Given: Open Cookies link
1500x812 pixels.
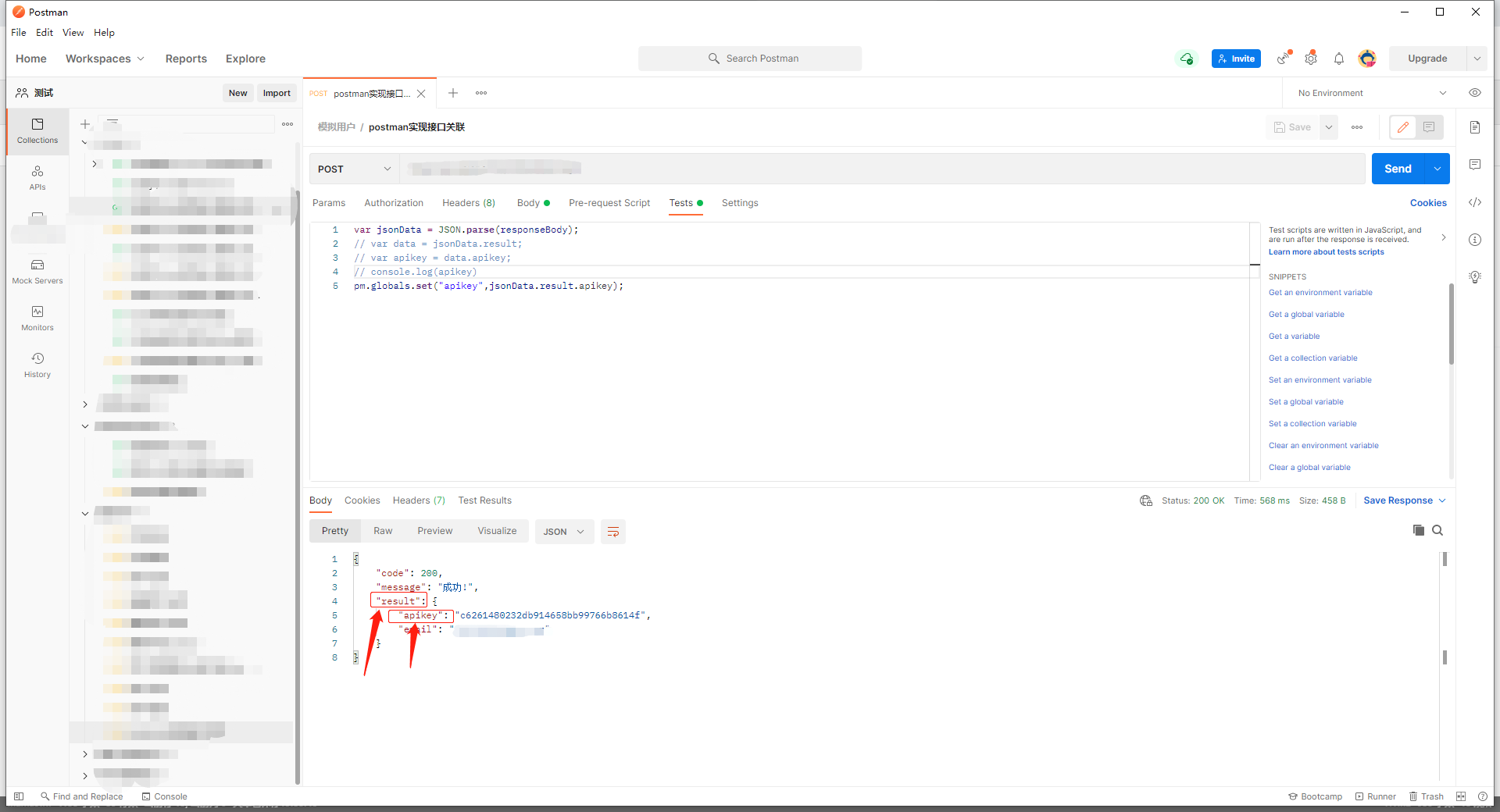Looking at the screenshot, I should click(1428, 203).
